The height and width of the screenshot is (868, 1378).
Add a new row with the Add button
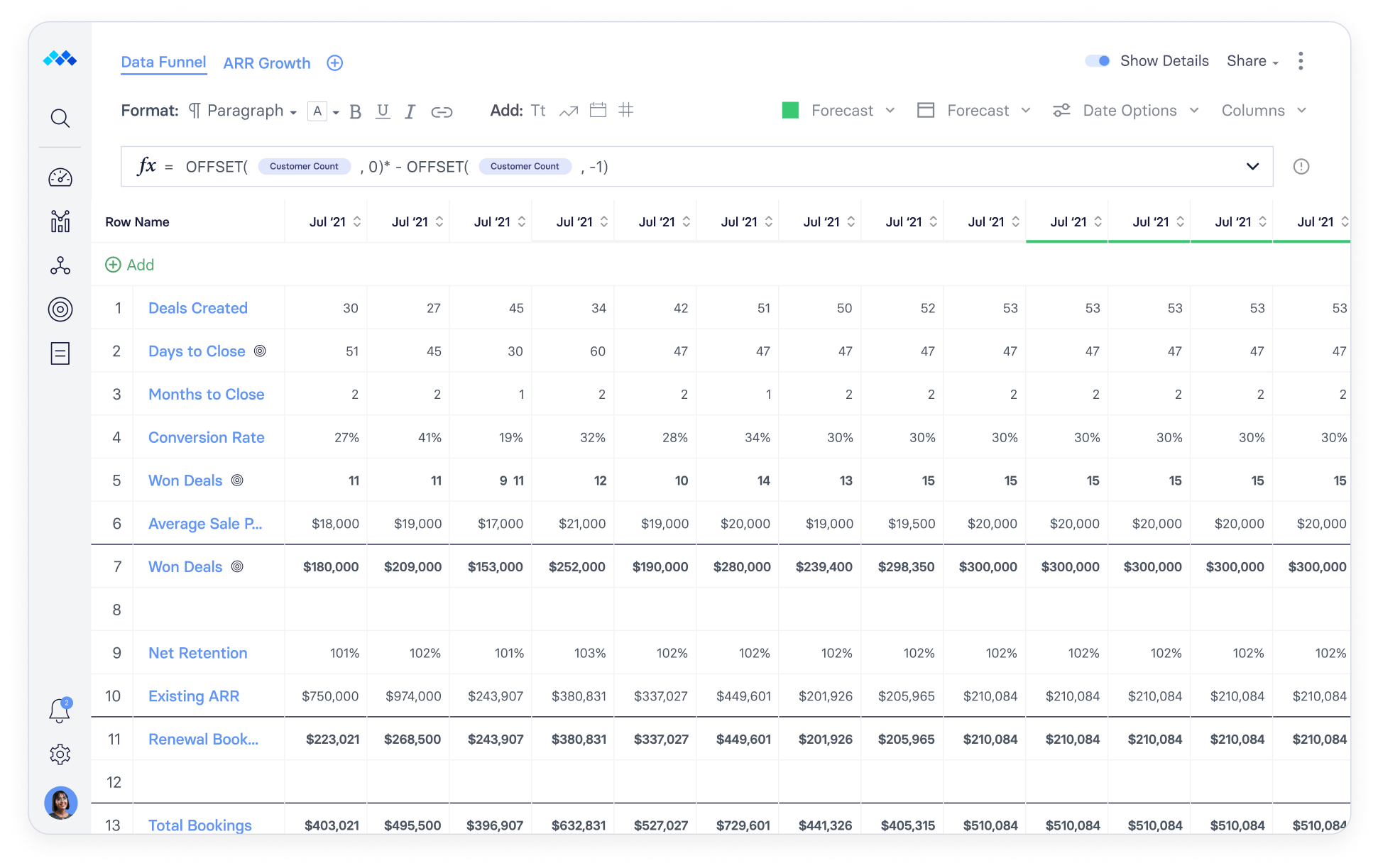pyautogui.click(x=130, y=265)
